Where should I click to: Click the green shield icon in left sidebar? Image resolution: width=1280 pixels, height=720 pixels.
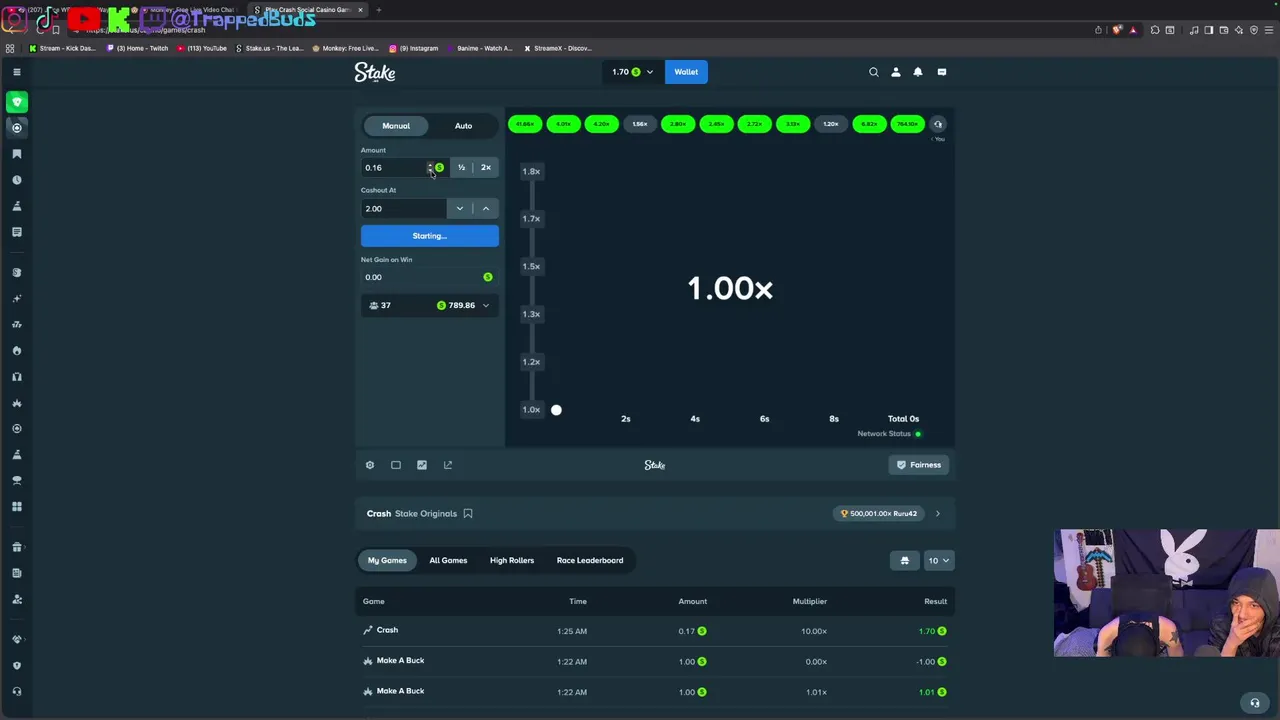coord(17,102)
